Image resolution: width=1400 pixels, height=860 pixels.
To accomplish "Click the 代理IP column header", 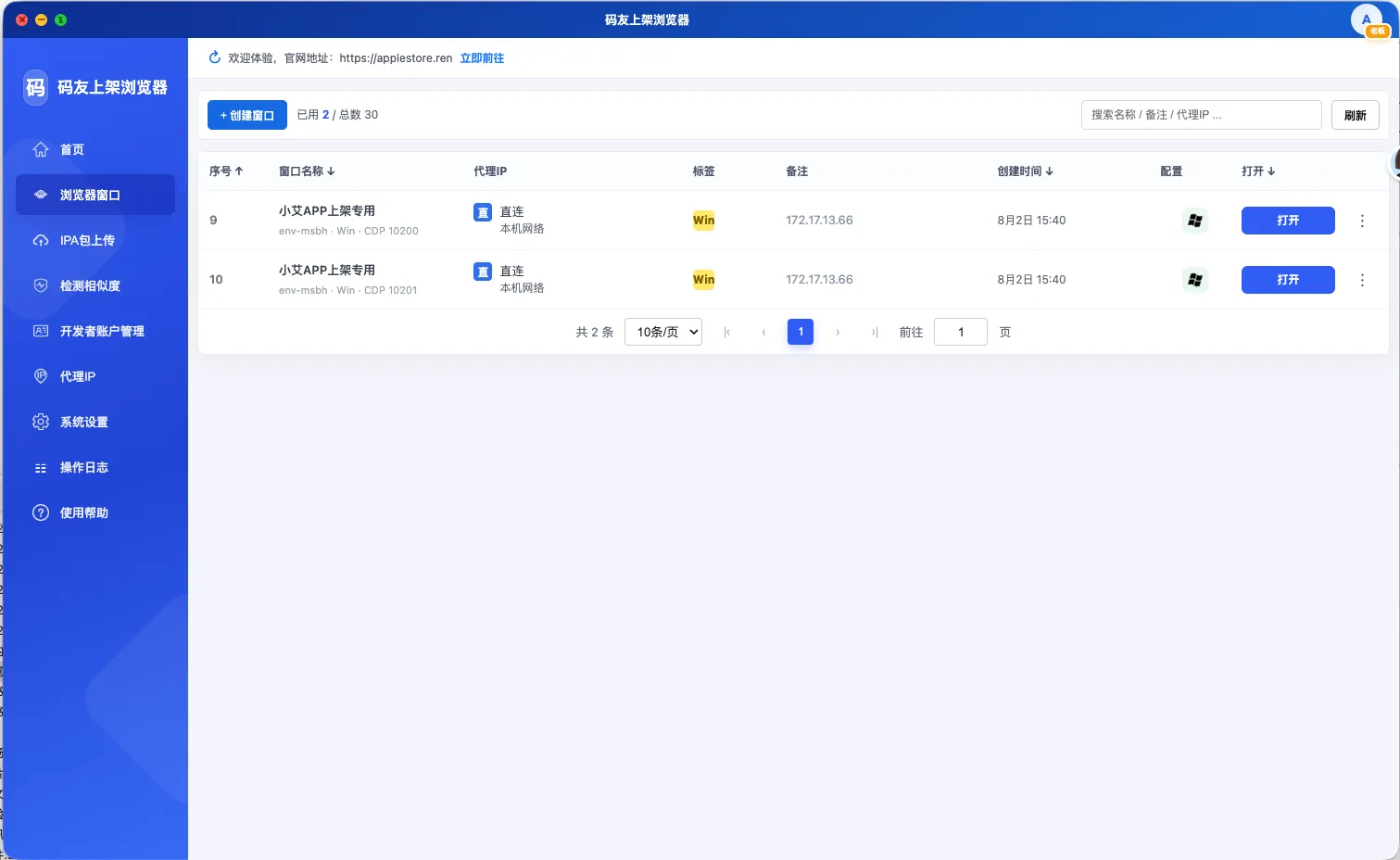I will 490,171.
